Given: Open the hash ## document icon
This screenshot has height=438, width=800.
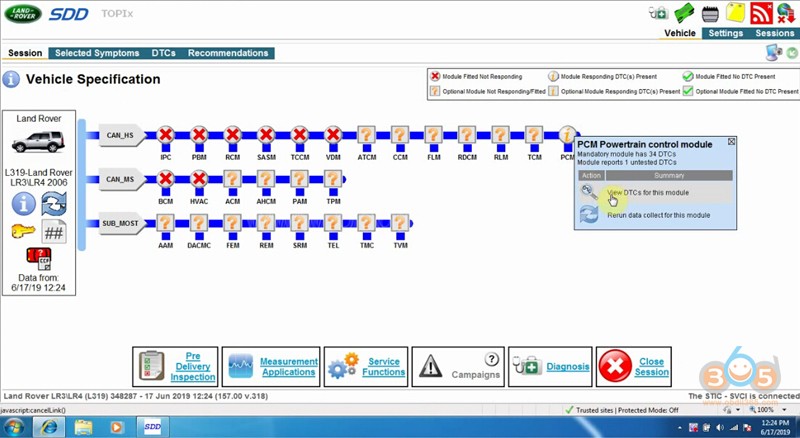Looking at the screenshot, I should coord(54,232).
